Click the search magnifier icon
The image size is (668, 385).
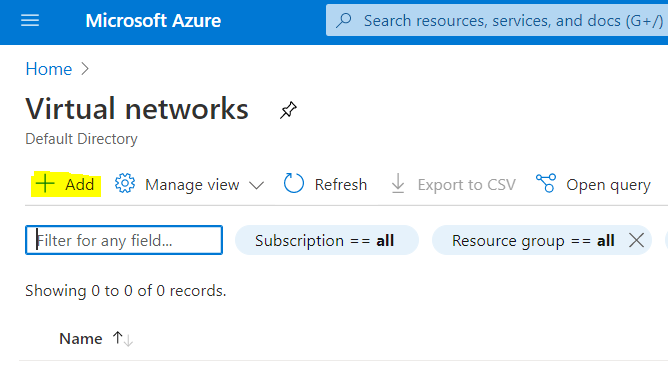click(x=343, y=20)
